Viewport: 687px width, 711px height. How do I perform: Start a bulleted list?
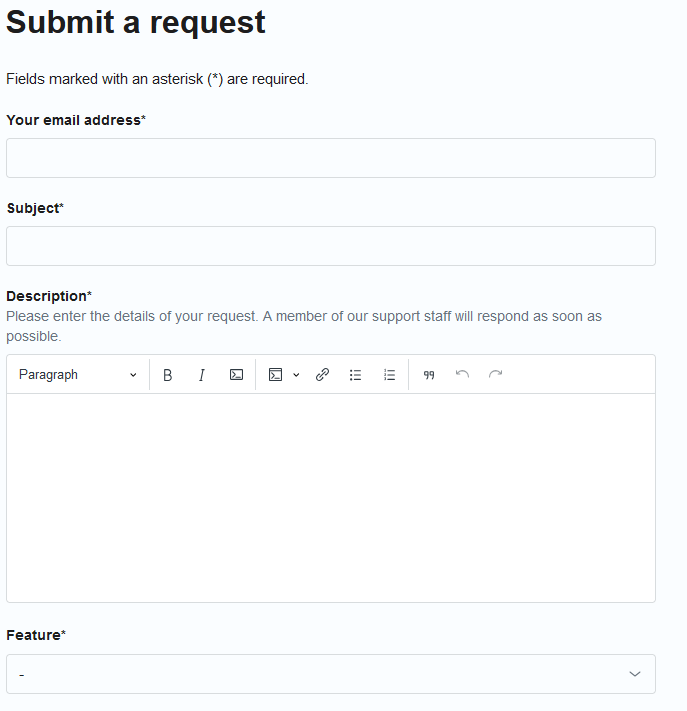point(355,375)
